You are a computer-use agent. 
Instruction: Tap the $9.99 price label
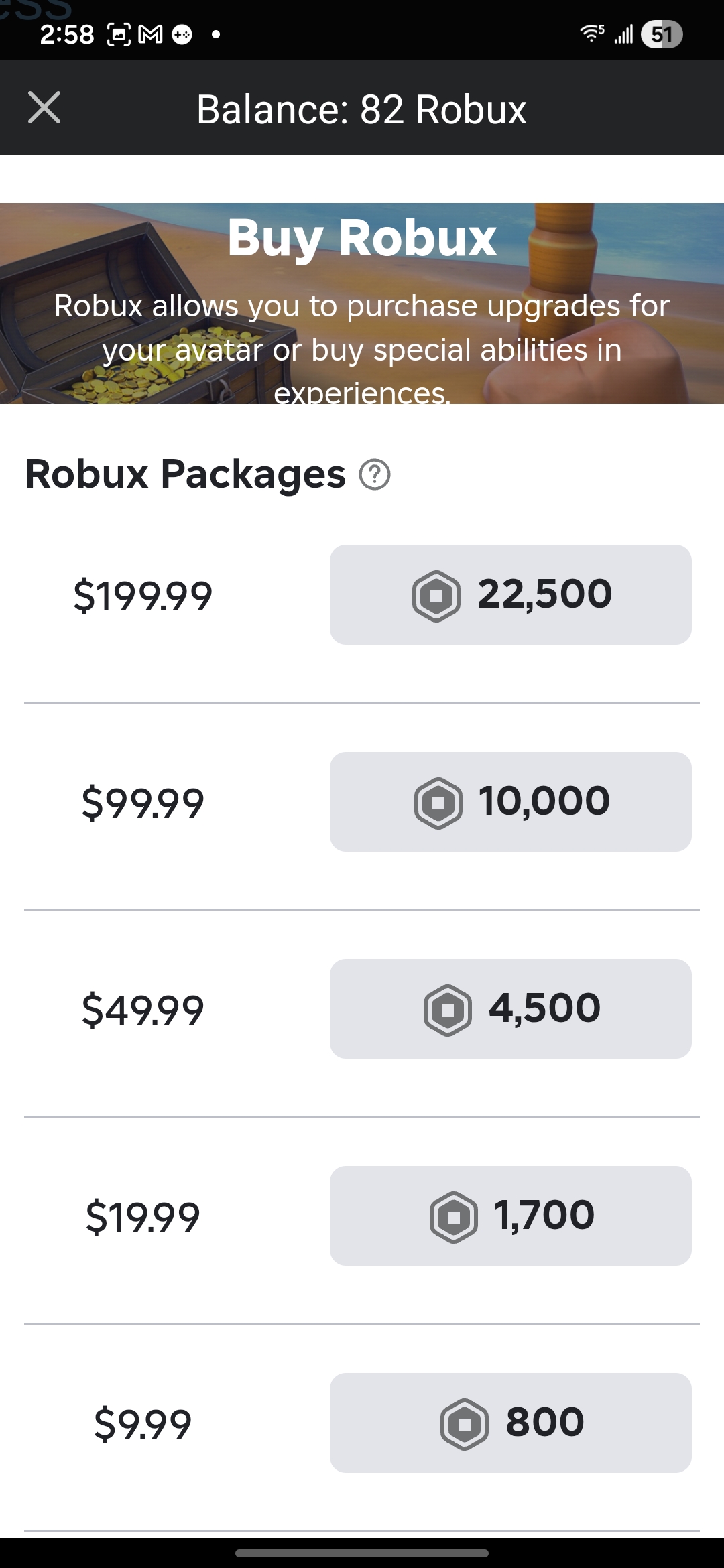click(x=143, y=1425)
